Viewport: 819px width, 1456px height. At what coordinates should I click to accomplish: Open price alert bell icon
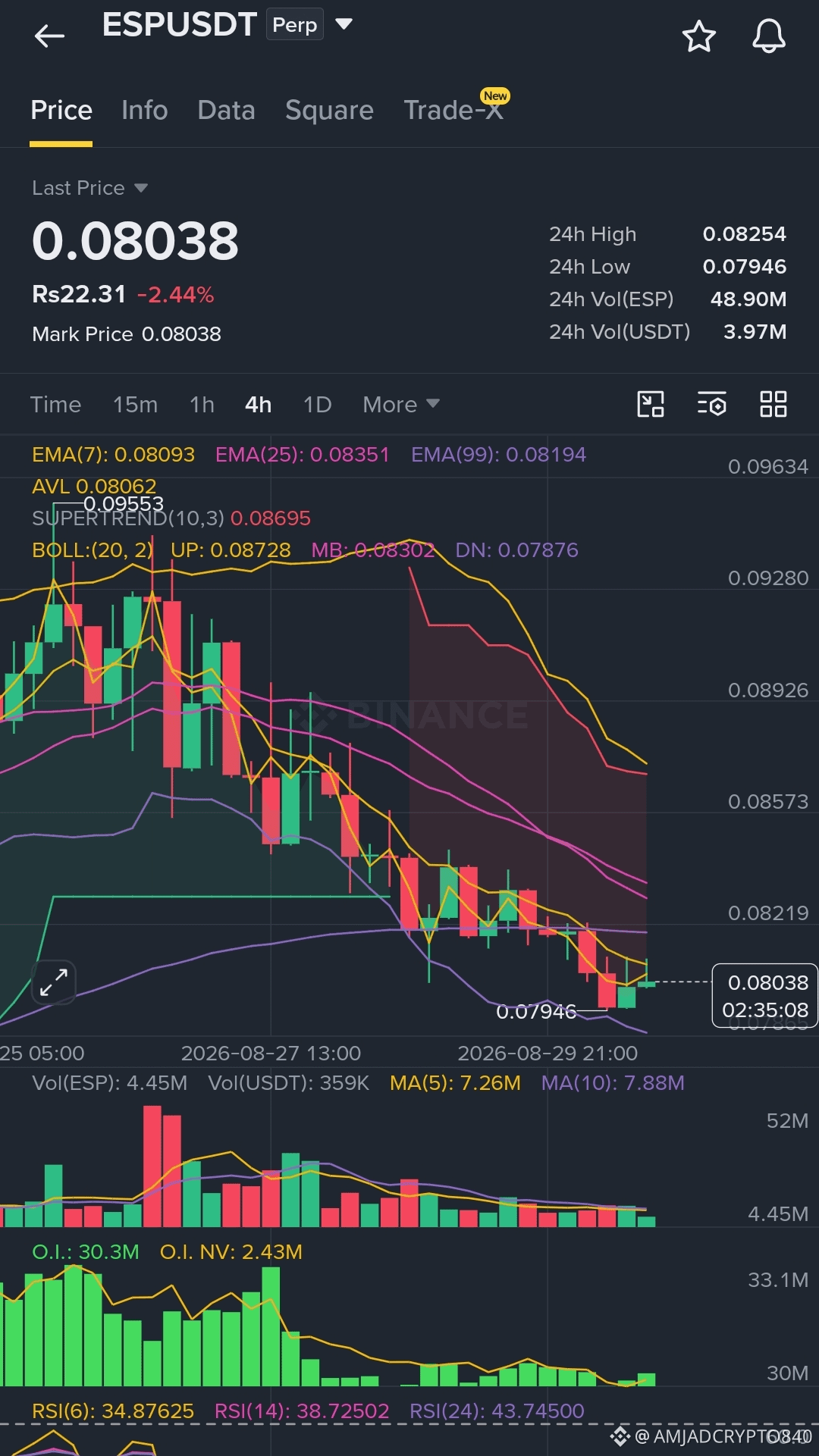768,36
